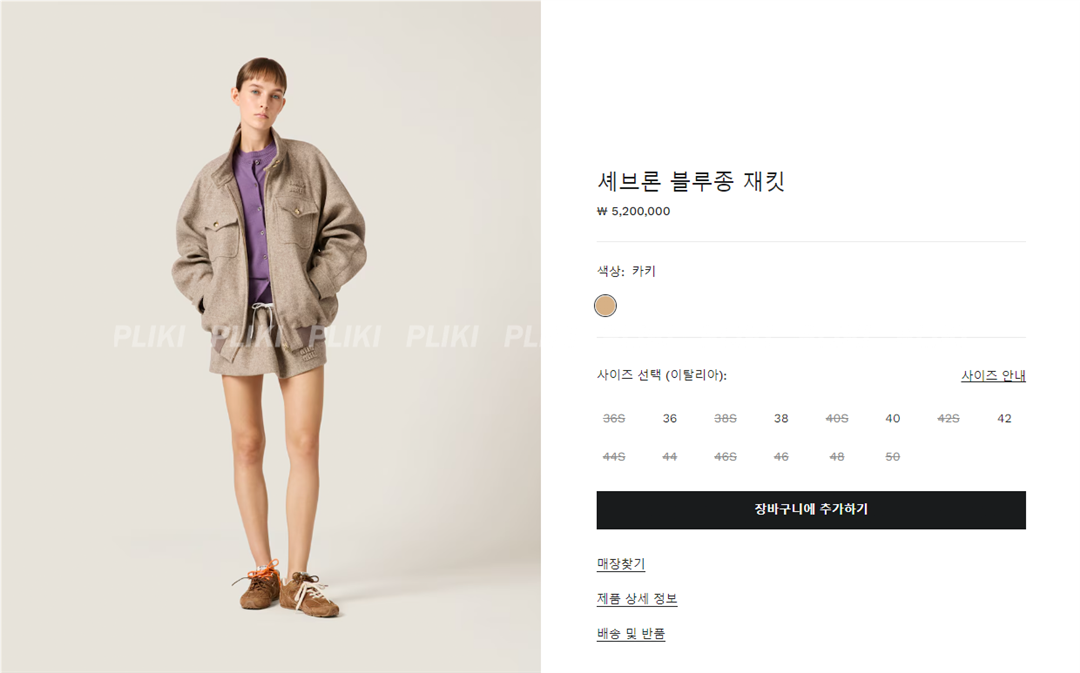
Task: Click 장바구니에 추가하기 add to cart button
Action: click(x=811, y=510)
